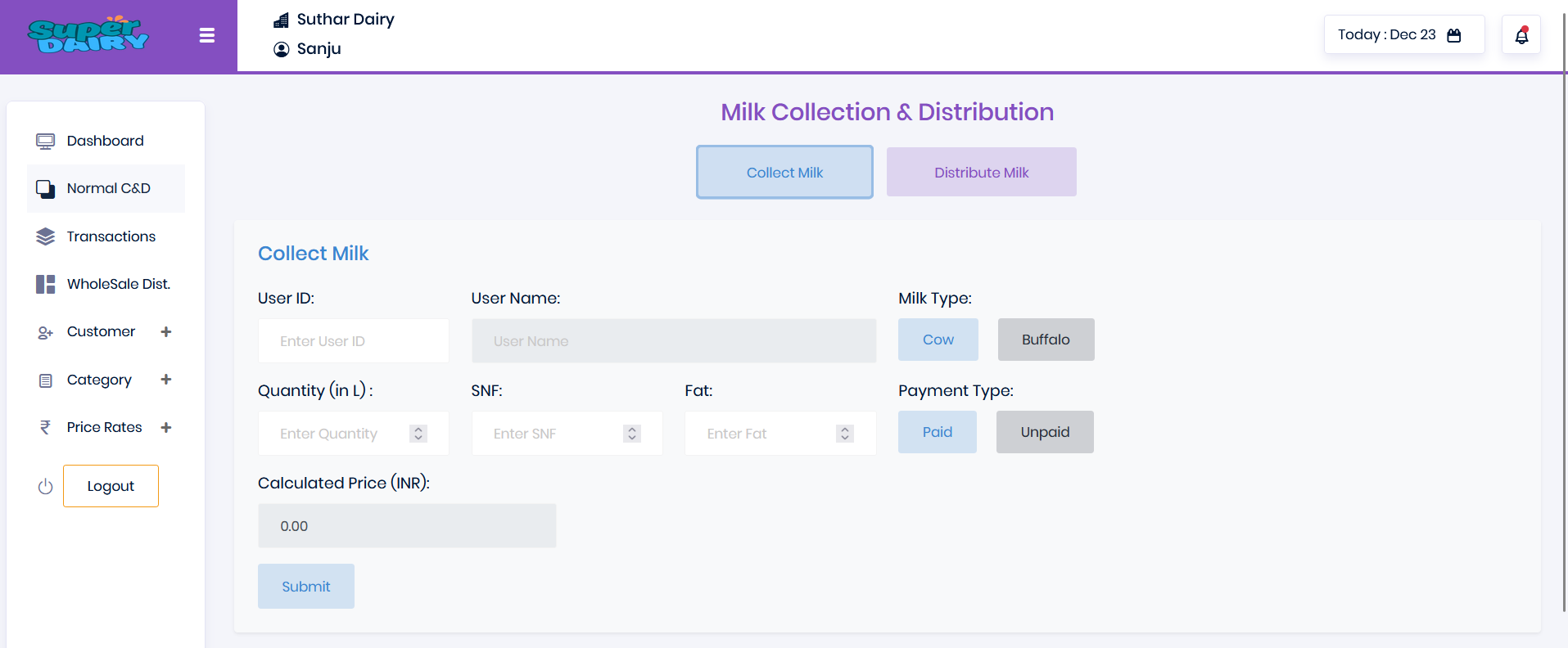The width and height of the screenshot is (1568, 648).
Task: Click the Super Dairy logo
Action: coord(88,35)
